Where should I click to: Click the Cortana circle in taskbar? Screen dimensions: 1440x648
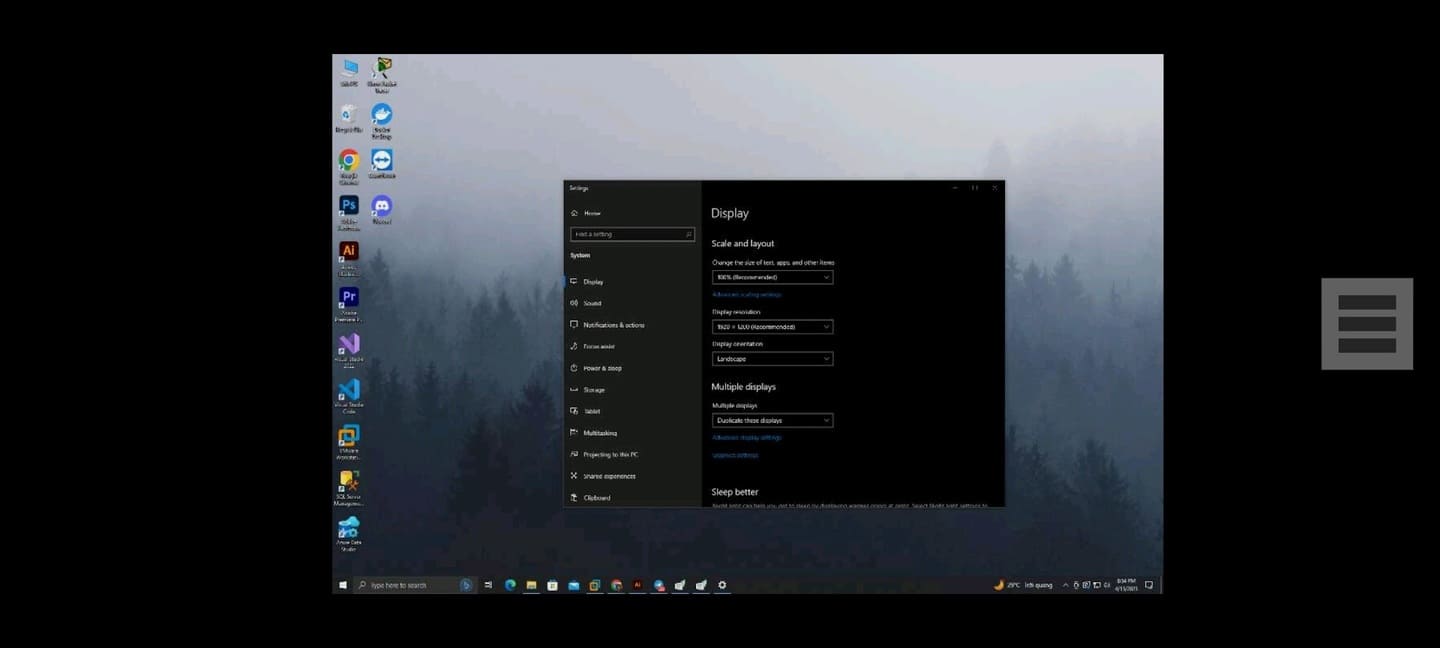(x=466, y=585)
